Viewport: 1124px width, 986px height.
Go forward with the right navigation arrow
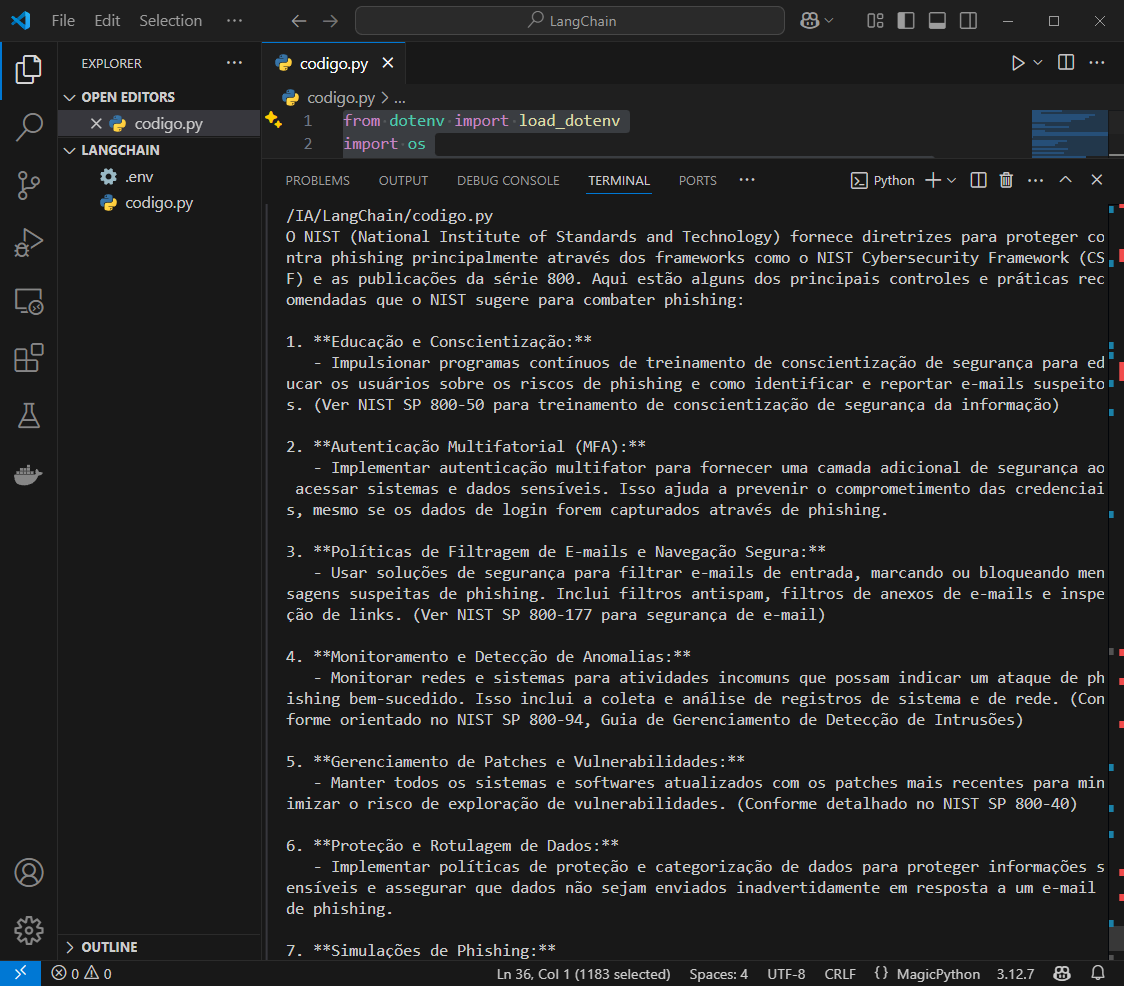tap(330, 21)
